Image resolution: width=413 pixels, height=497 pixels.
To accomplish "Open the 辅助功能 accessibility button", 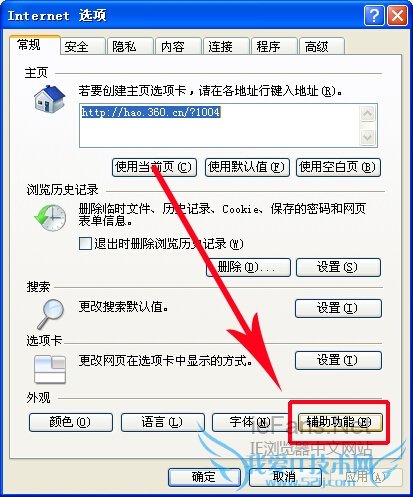I will tap(339, 422).
